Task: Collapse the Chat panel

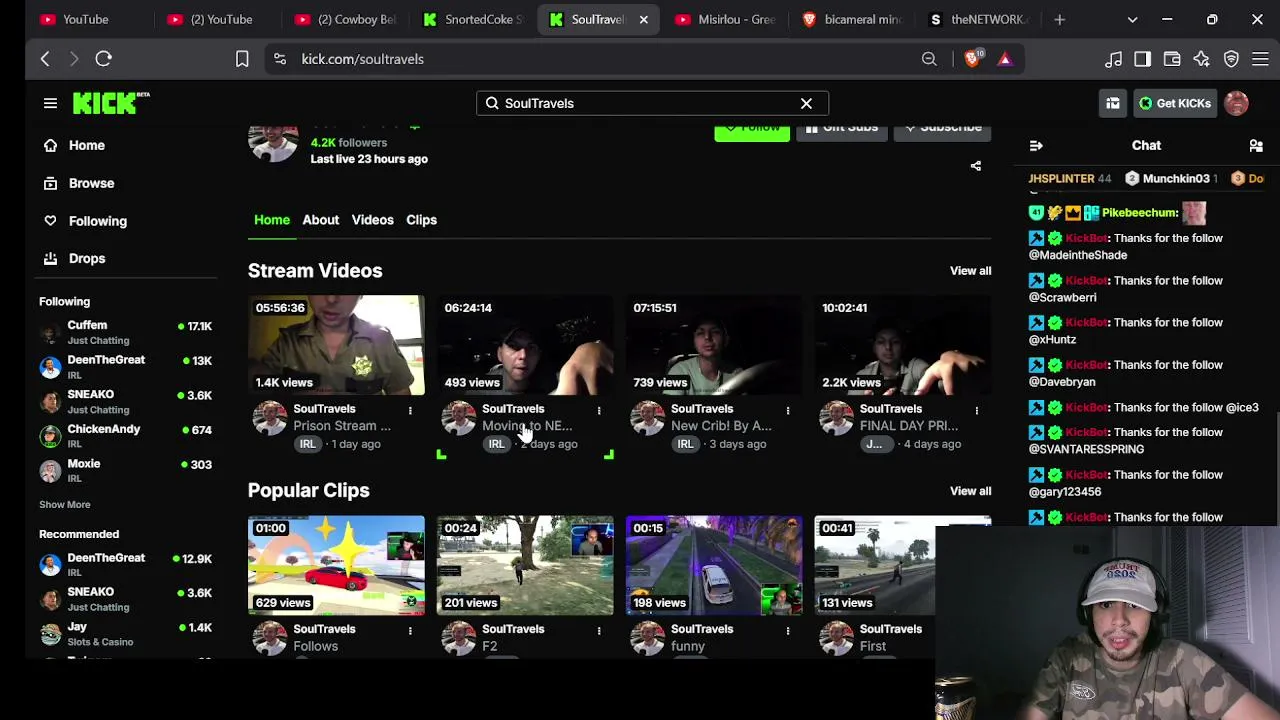Action: (1036, 146)
